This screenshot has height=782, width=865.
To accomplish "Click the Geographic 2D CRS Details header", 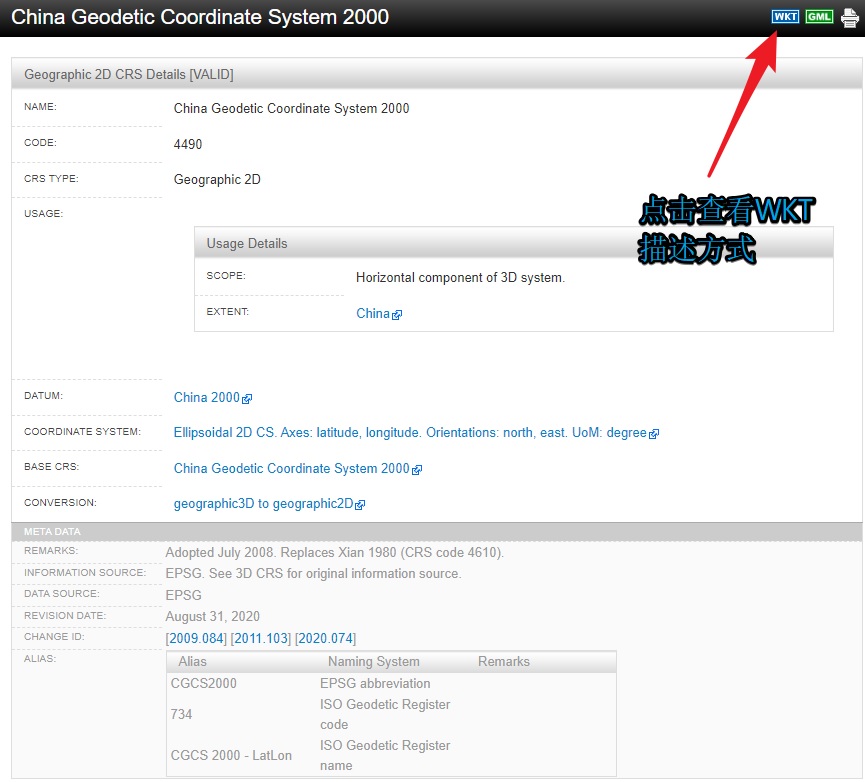I will point(436,74).
